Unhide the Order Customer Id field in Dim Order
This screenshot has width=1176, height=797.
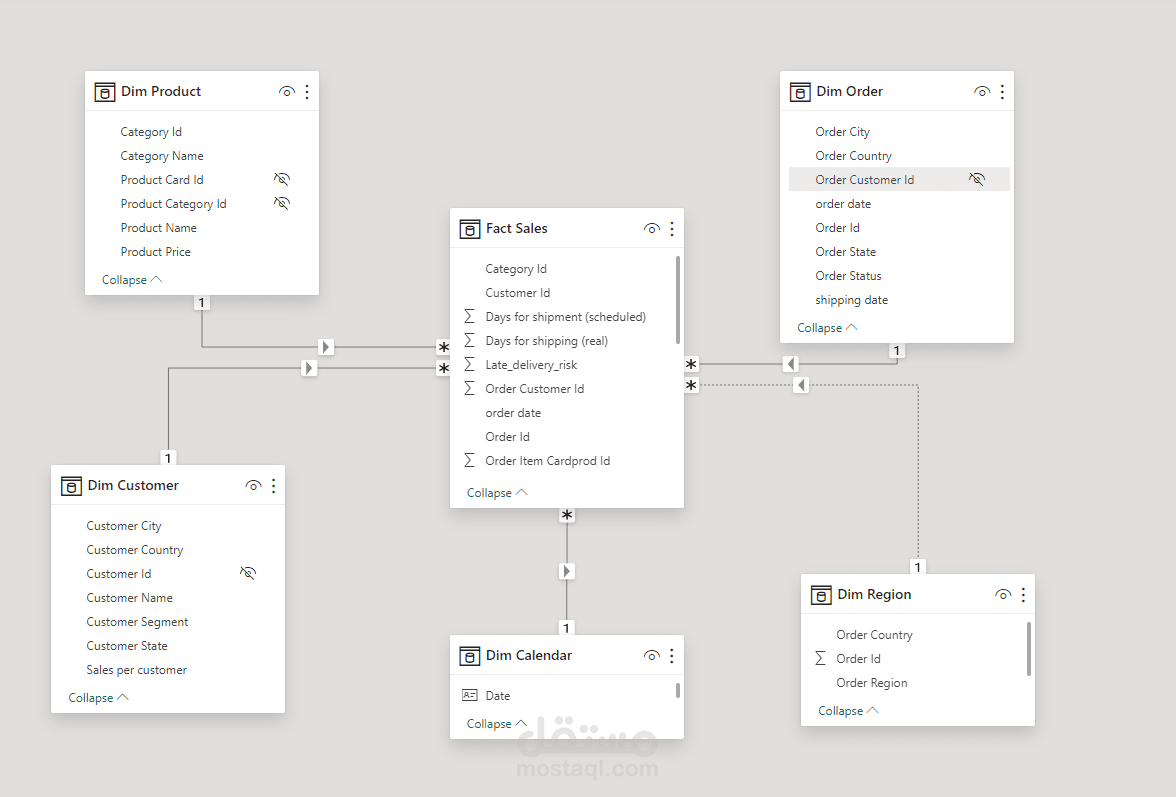click(977, 180)
